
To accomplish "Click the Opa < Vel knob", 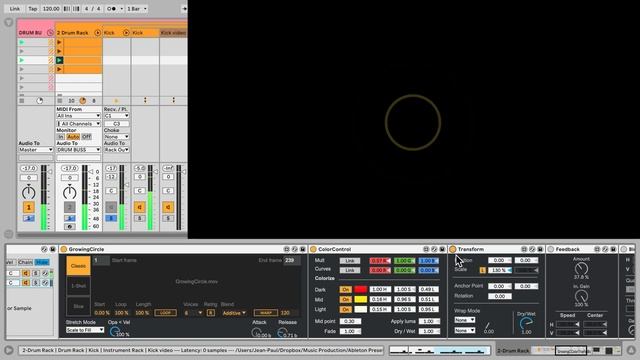I will (115, 331).
